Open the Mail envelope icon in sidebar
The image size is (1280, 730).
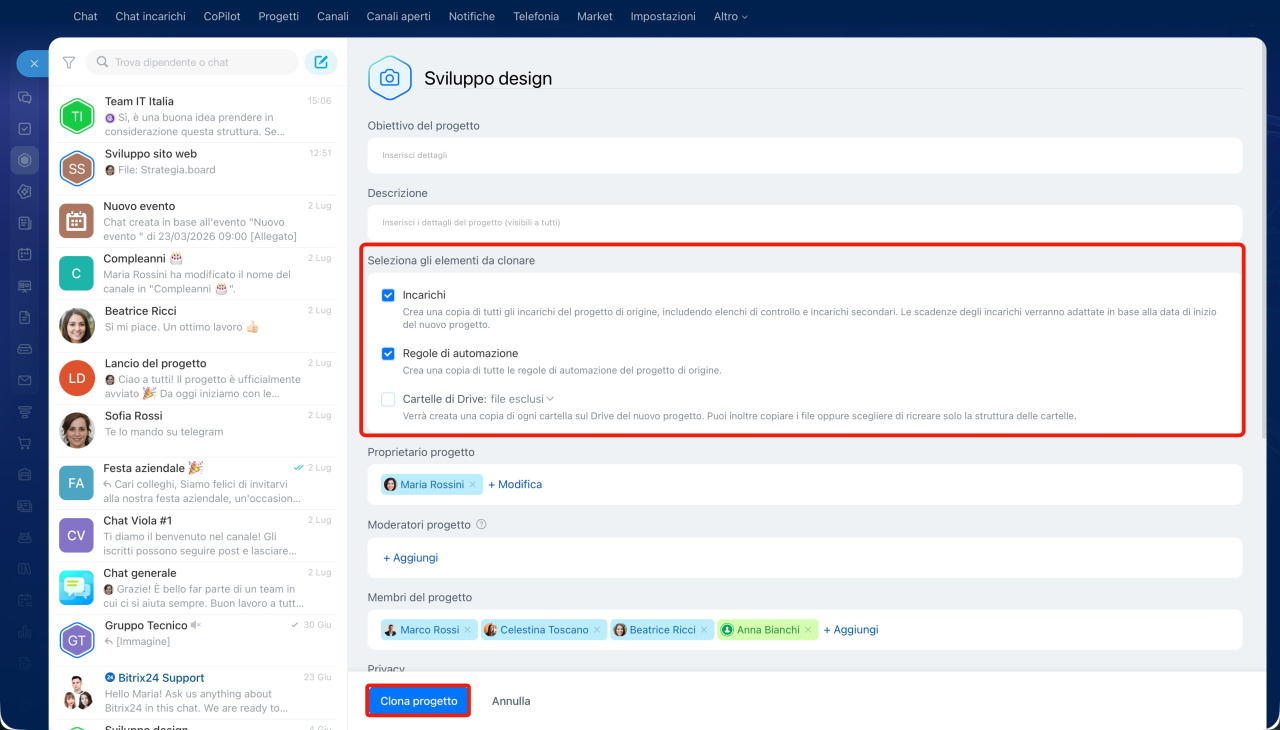pos(25,380)
